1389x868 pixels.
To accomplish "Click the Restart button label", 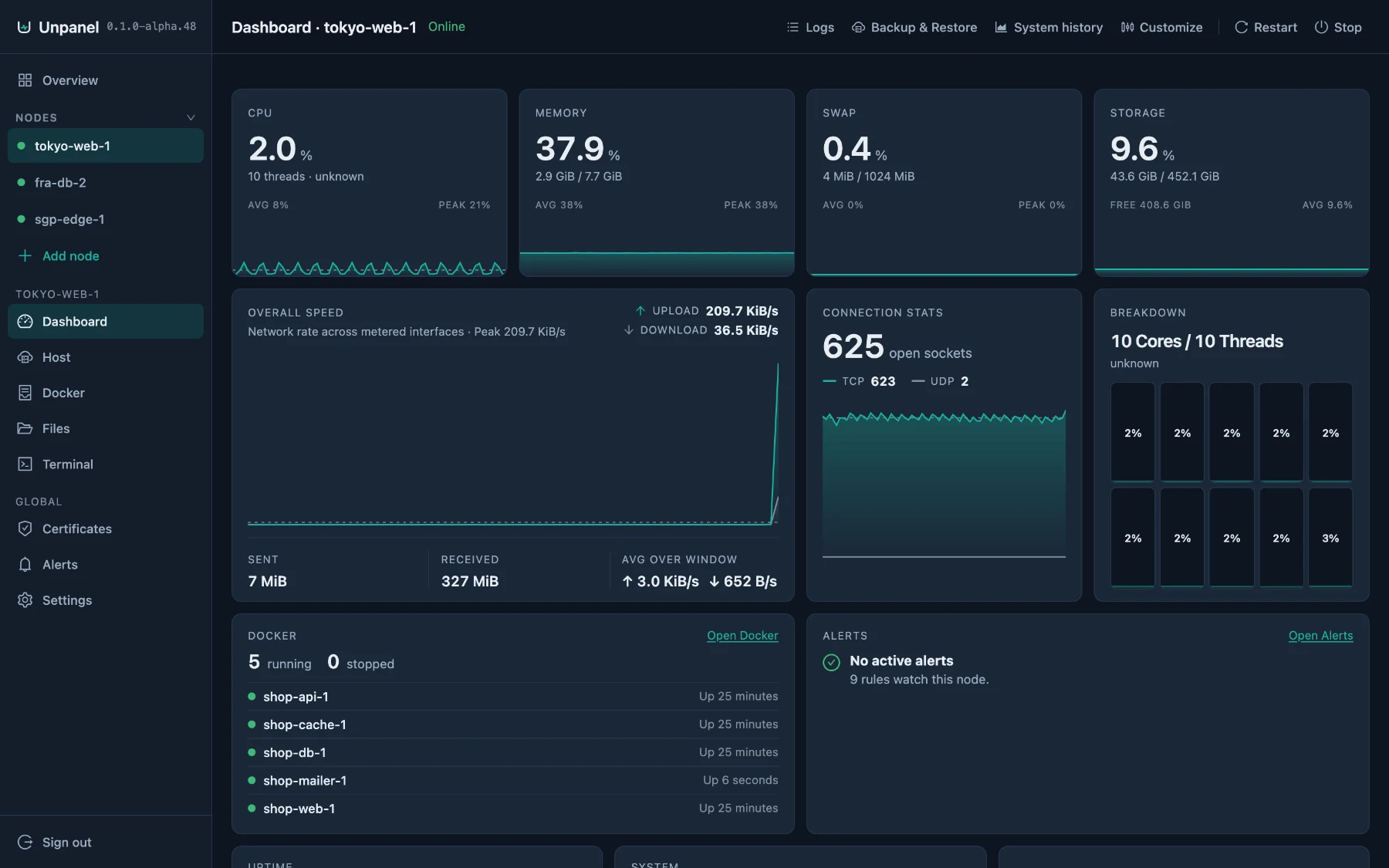I will point(1275,27).
